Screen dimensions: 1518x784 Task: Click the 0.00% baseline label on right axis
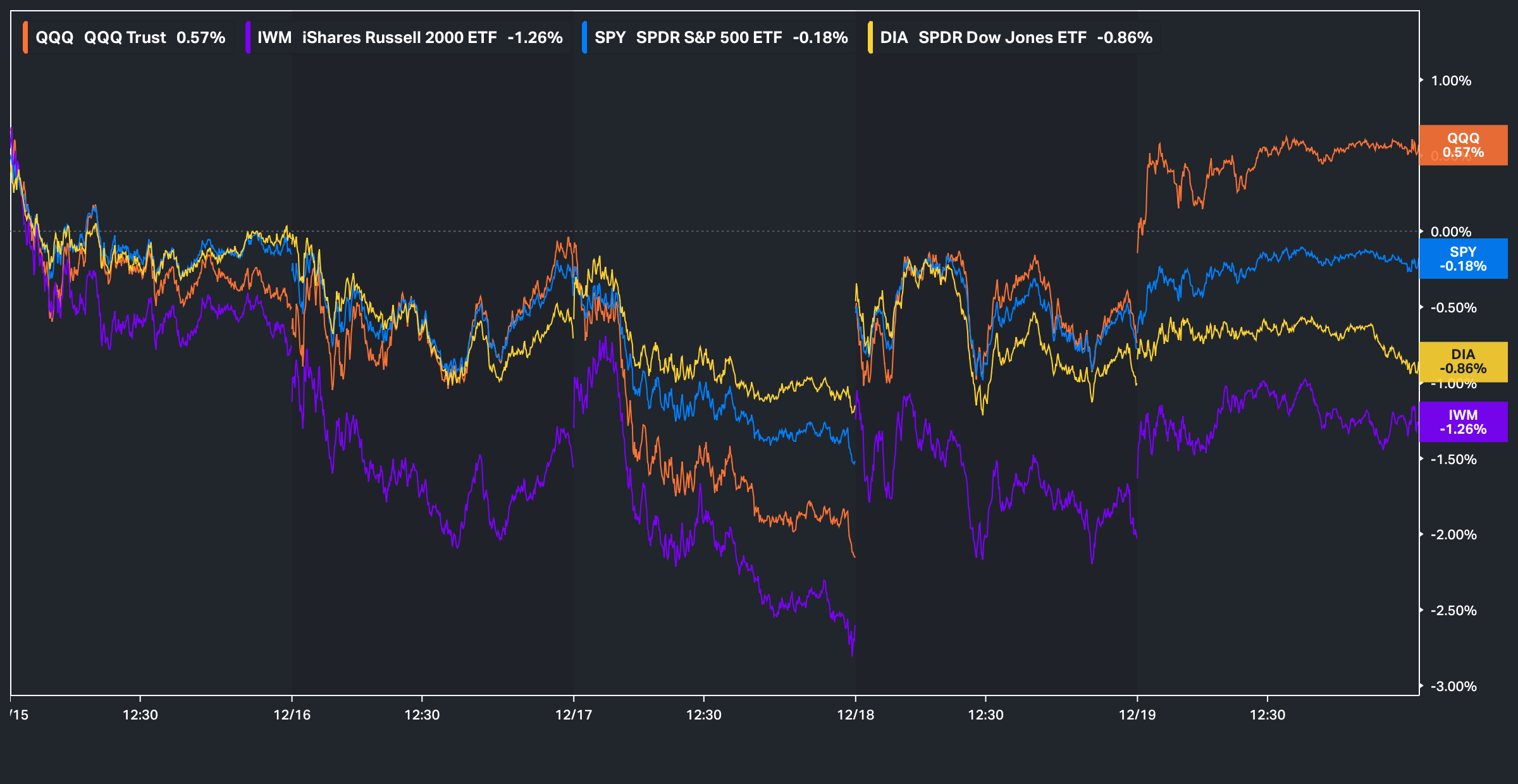click(1451, 232)
